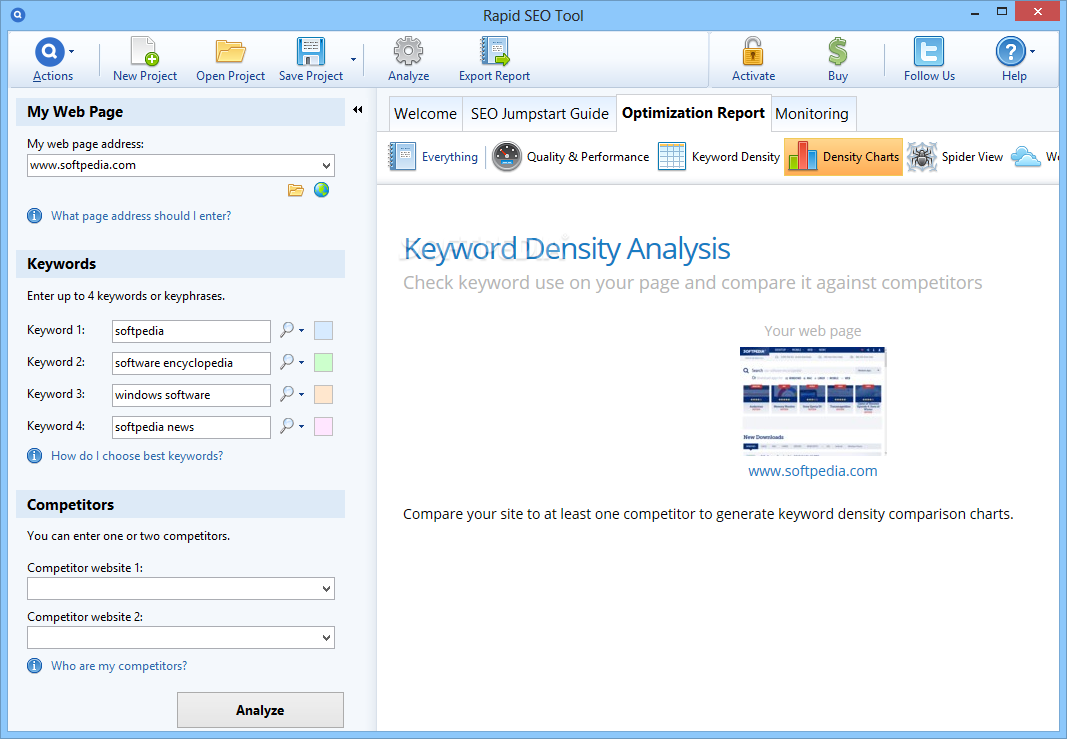Open the SEO Jumpstart Guide tab

click(x=540, y=114)
